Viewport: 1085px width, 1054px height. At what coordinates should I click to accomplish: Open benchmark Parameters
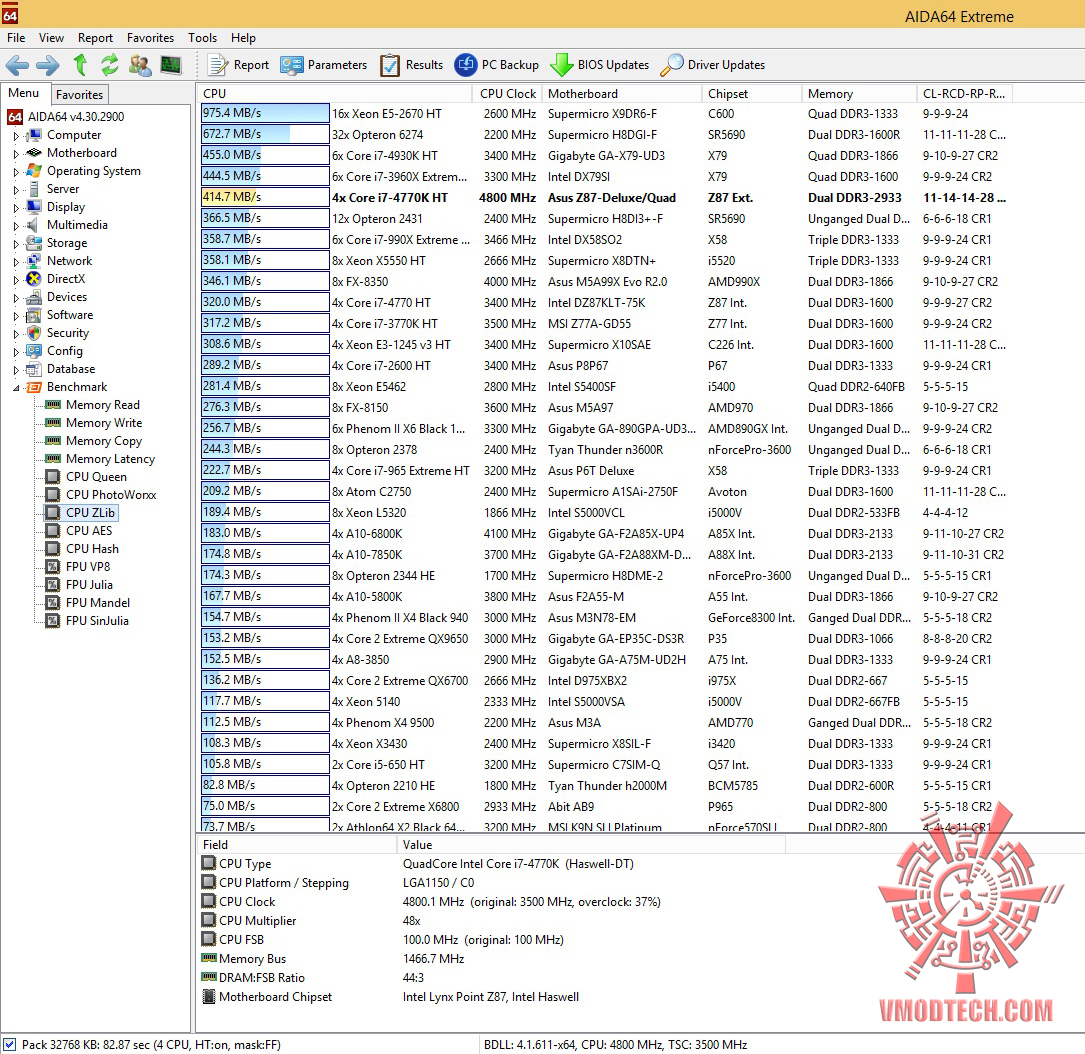[323, 65]
